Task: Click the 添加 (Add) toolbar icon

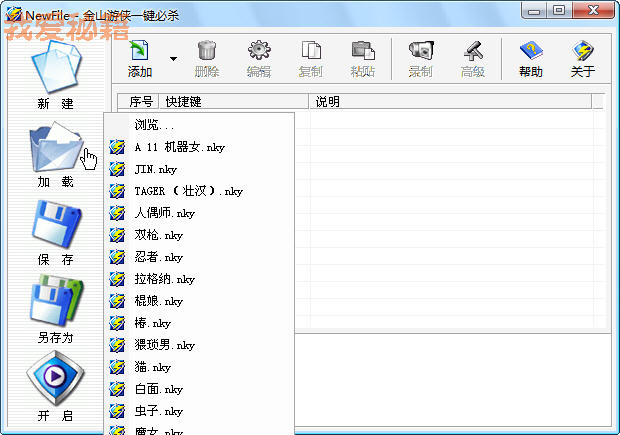Action: coord(140,57)
